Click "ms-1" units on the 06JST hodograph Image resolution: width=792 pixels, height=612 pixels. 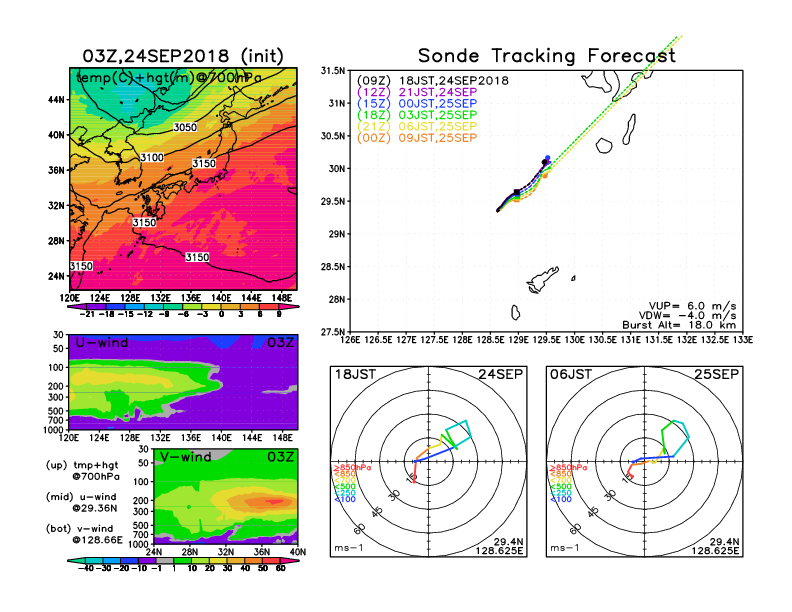(565, 548)
